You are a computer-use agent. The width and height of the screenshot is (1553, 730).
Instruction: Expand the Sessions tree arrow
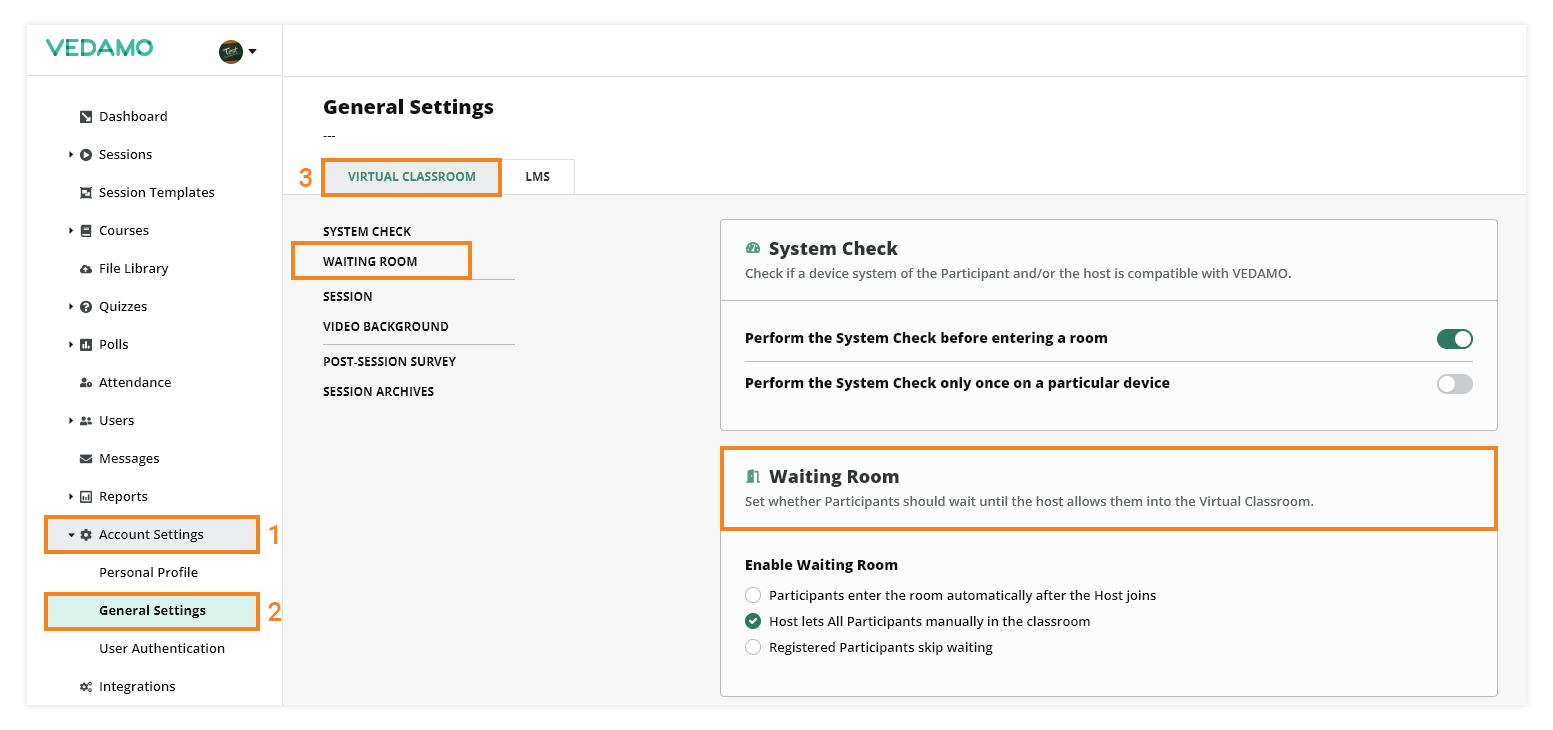tap(71, 155)
